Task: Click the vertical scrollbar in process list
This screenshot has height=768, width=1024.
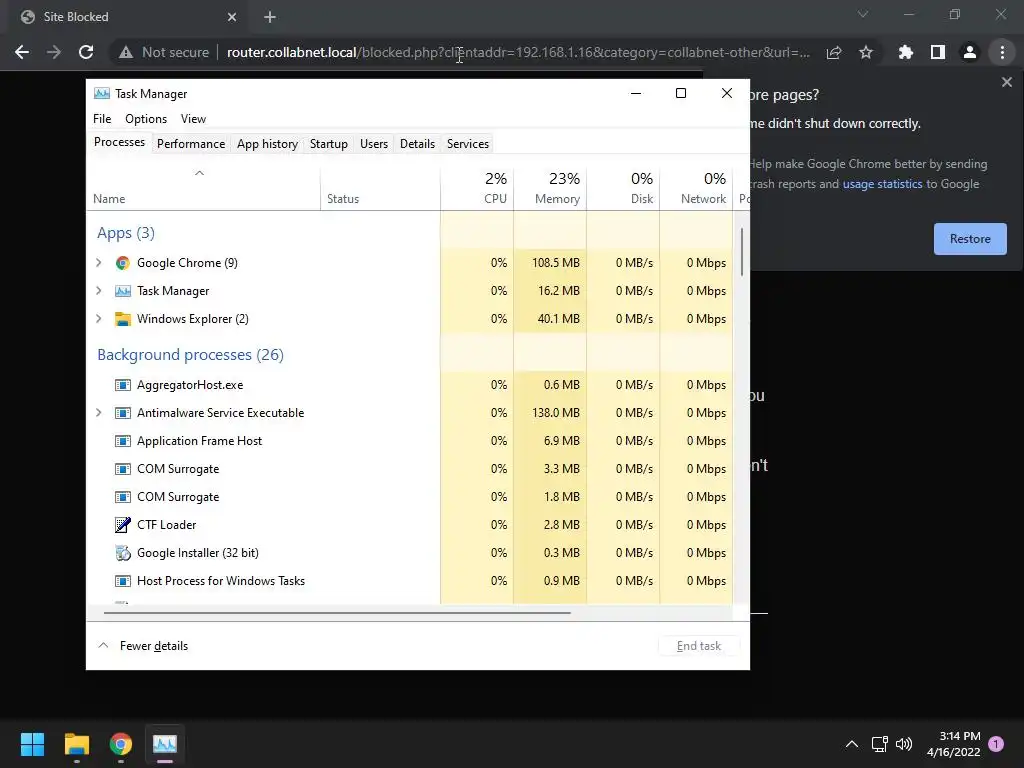Action: tap(741, 251)
